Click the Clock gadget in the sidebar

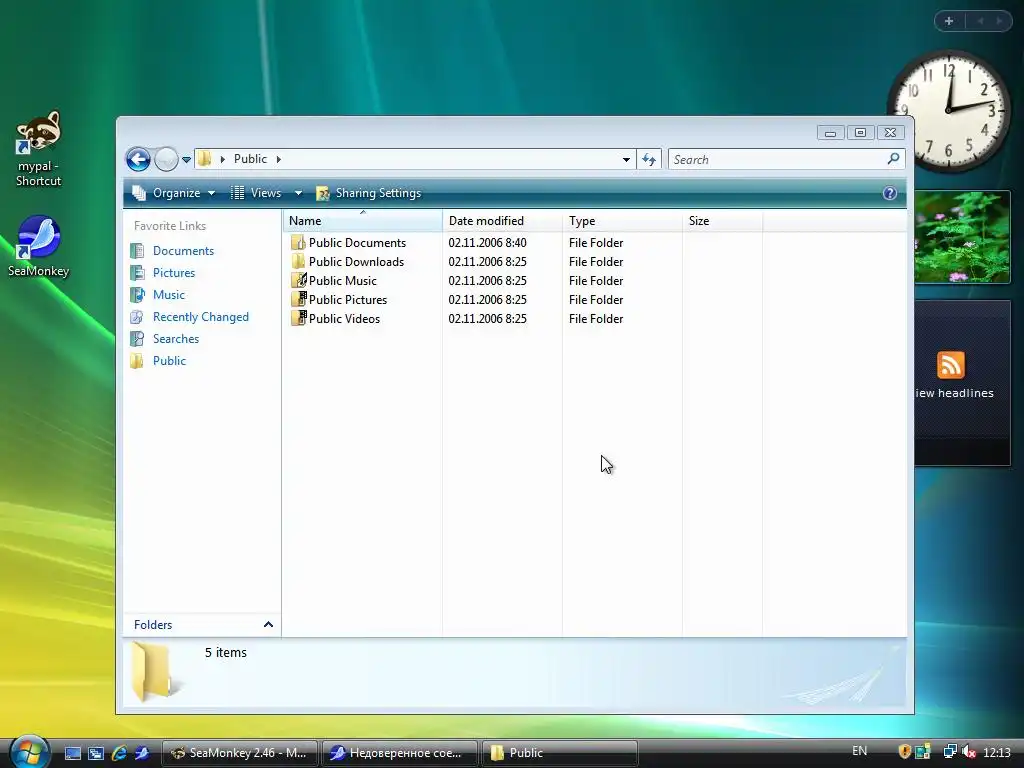click(x=948, y=111)
